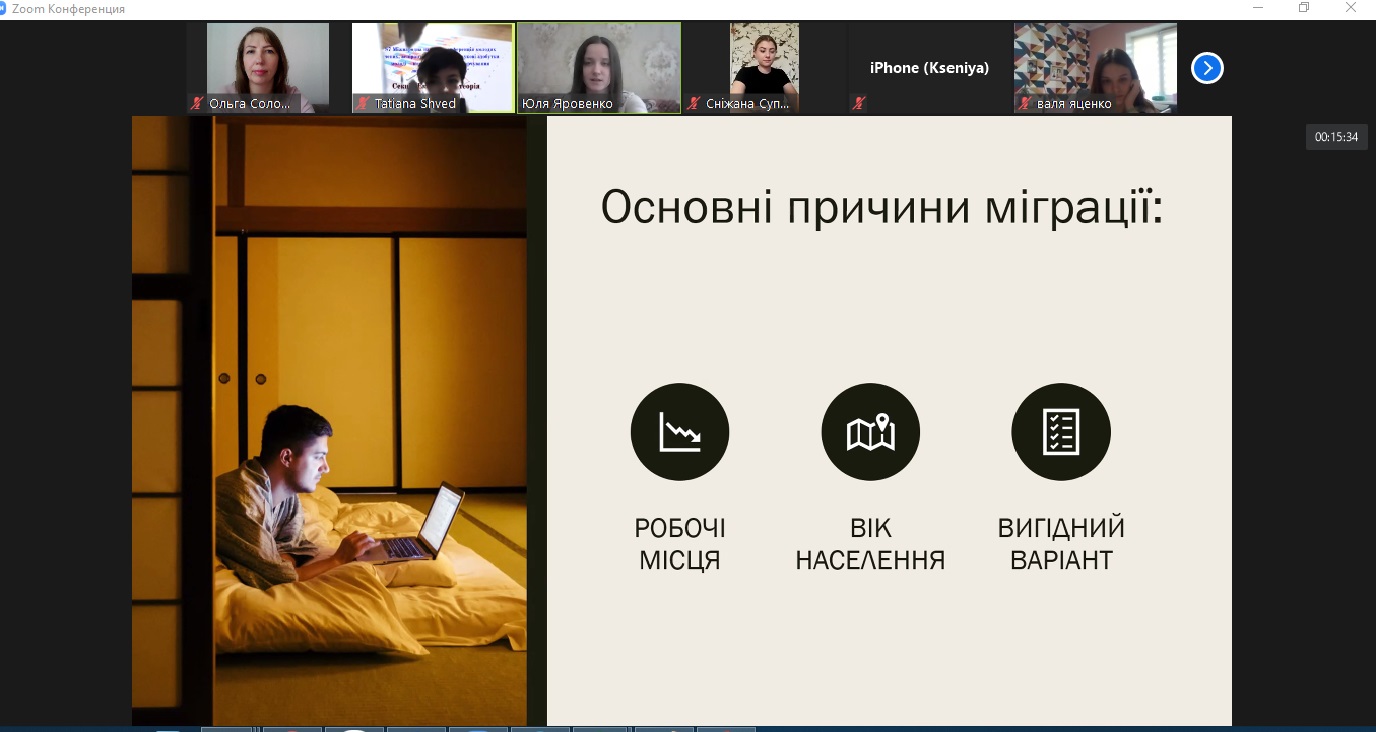1376x732 pixels.
Task: Click the checklist icon above ВИГІДНИЙ ВАРІАНТ
Action: click(1061, 432)
